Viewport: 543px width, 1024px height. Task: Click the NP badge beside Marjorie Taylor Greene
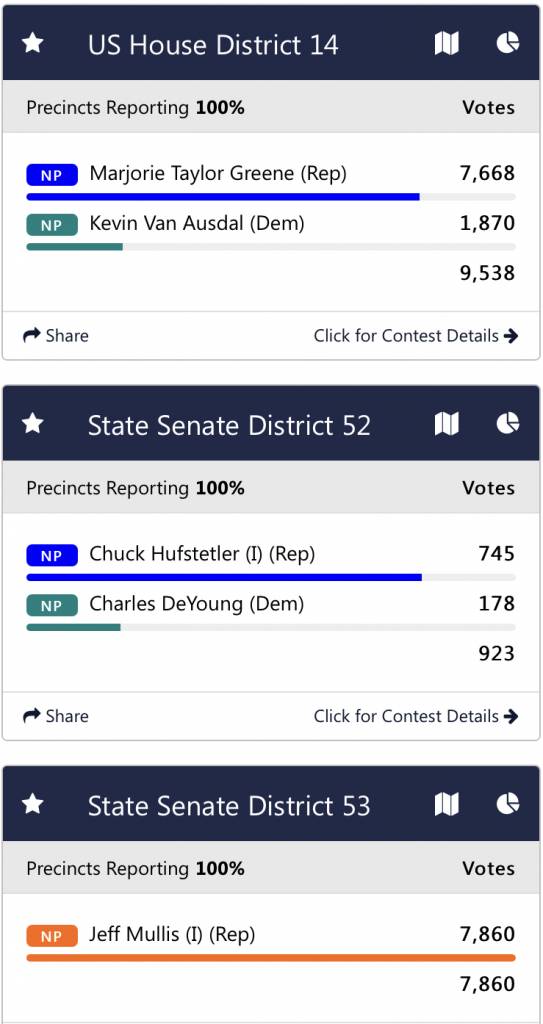(x=52, y=175)
